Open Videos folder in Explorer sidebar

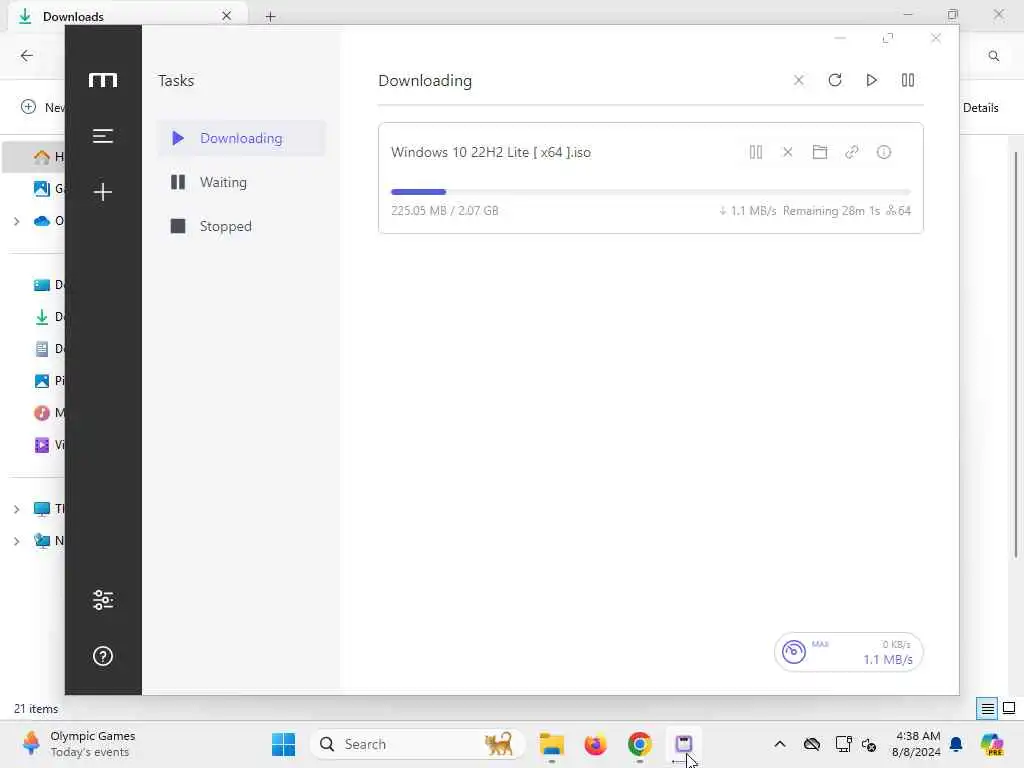48,445
